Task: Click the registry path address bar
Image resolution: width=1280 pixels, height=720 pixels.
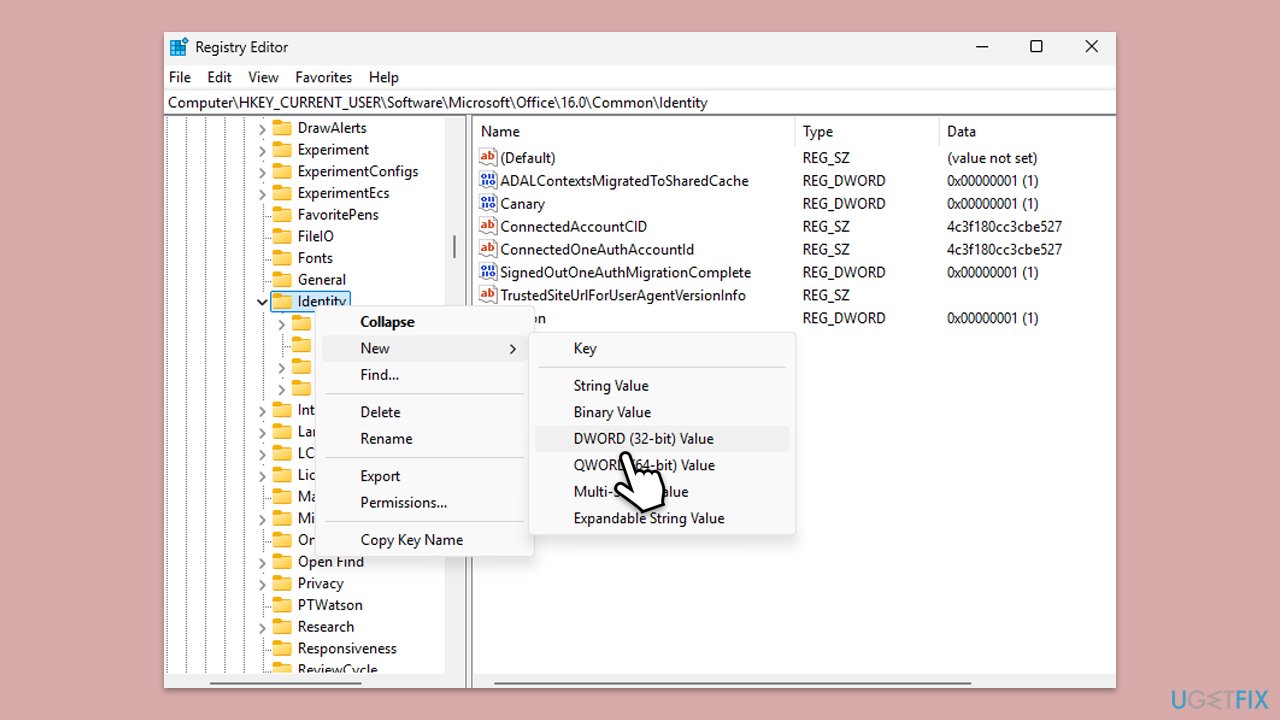Action: tap(640, 102)
